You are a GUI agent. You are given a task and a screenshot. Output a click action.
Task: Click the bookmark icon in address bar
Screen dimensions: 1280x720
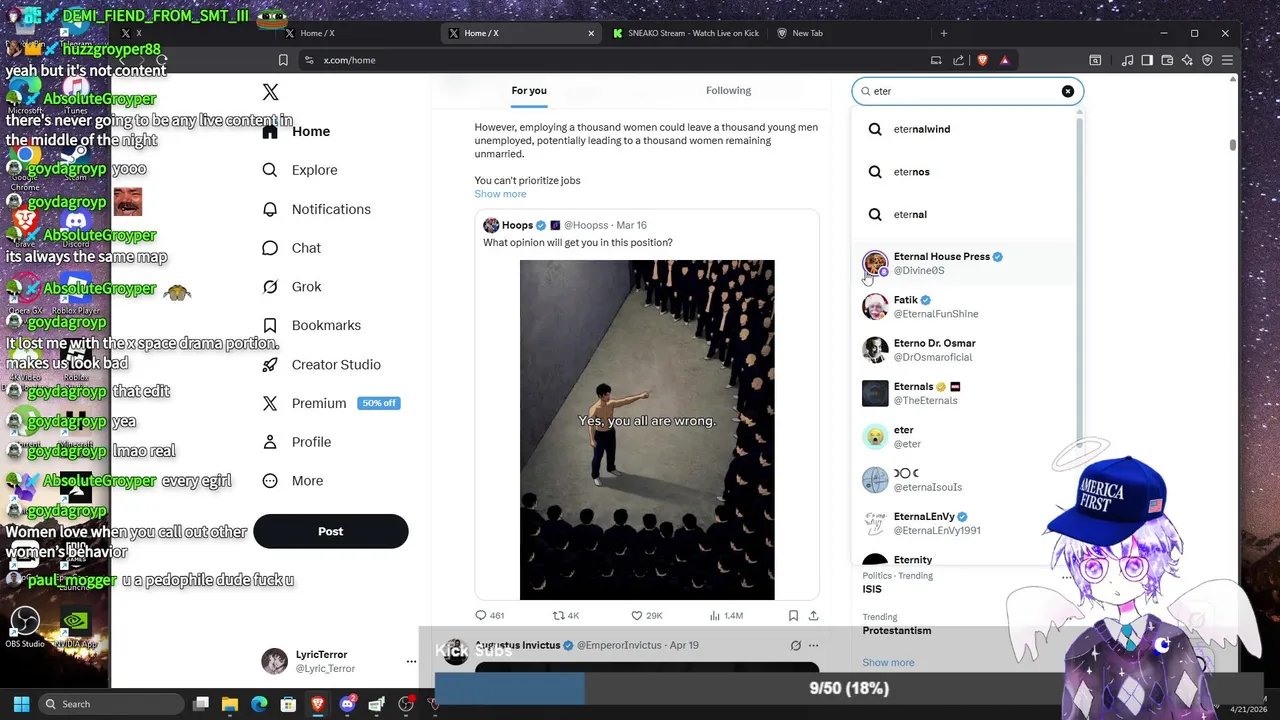[283, 60]
